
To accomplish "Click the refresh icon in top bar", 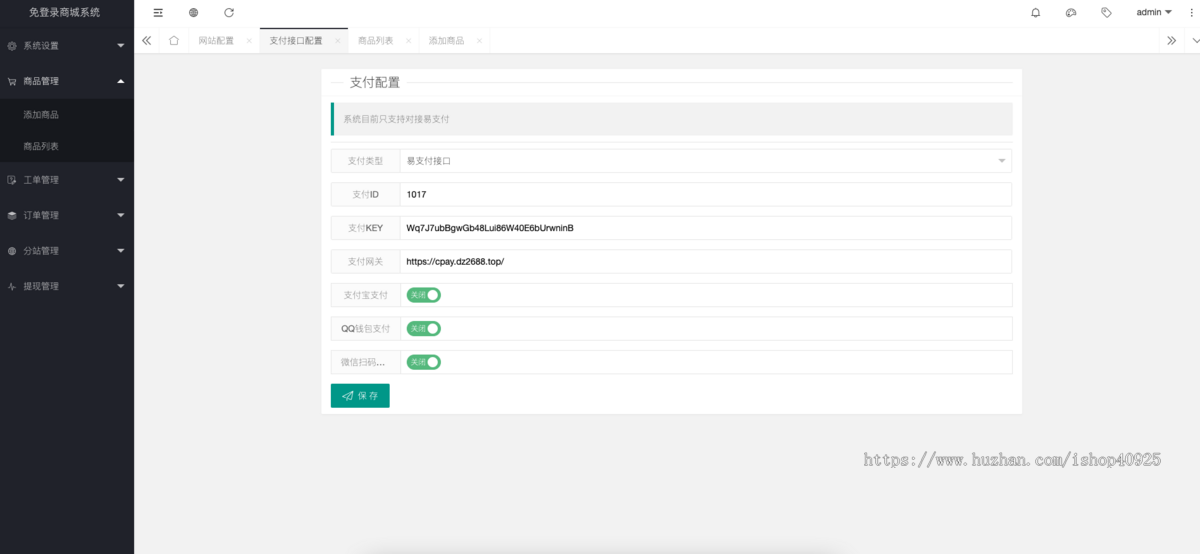I will (x=229, y=13).
